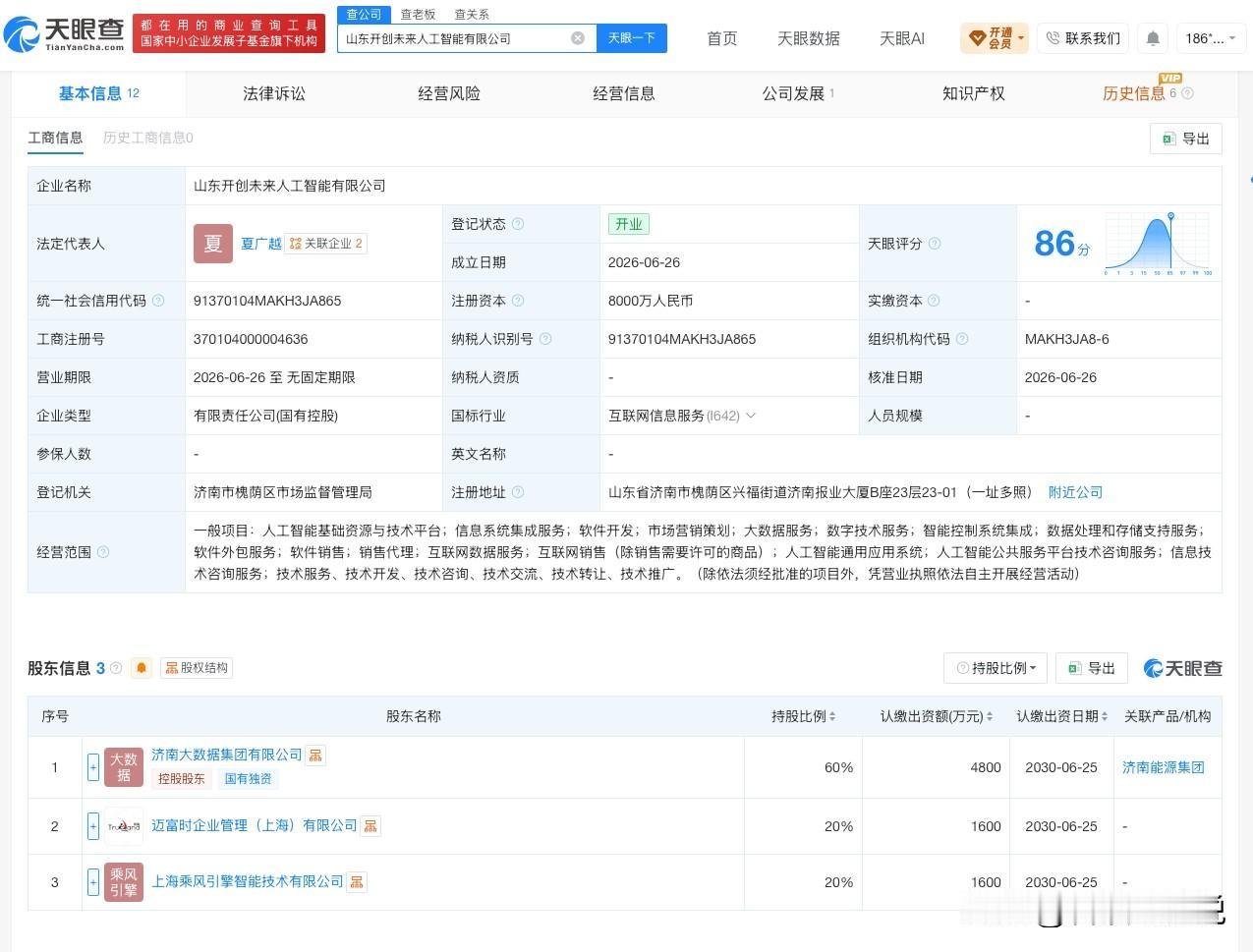Select the 基本信息 tab

(x=98, y=93)
